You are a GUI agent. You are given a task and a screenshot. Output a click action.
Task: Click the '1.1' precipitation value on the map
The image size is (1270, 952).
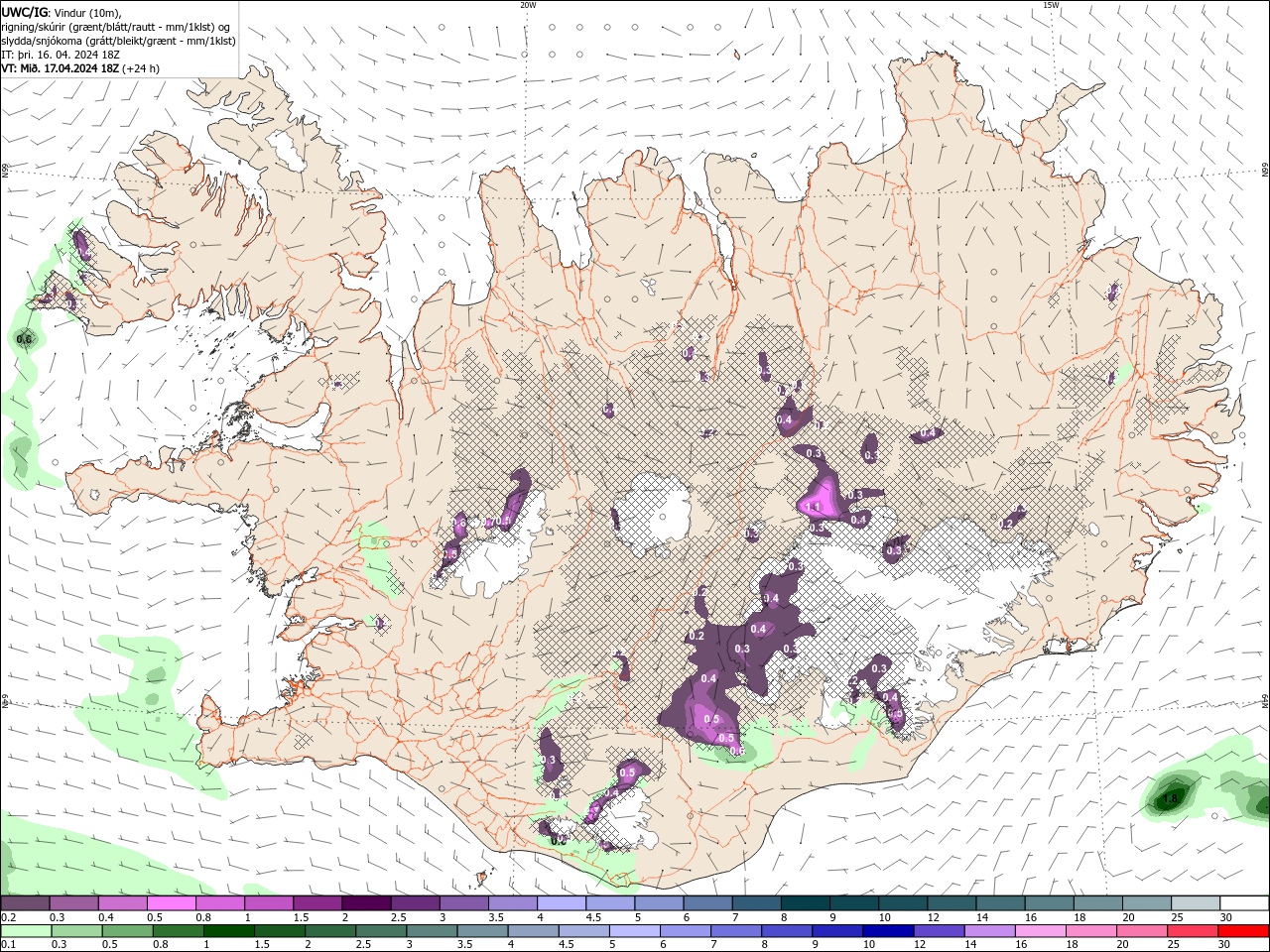814,507
